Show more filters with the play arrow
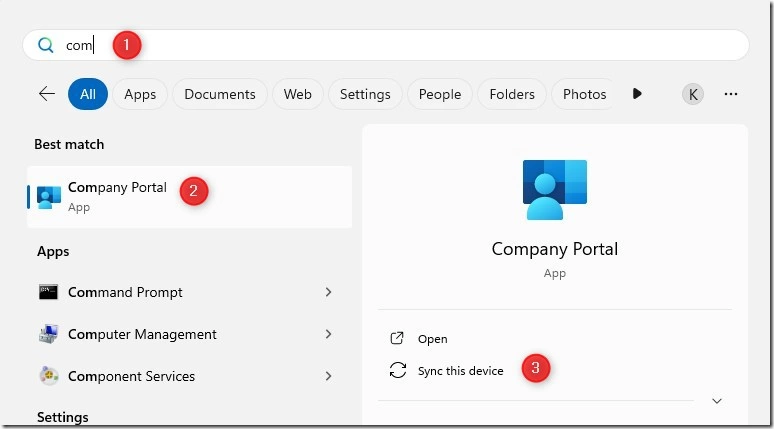 point(637,93)
